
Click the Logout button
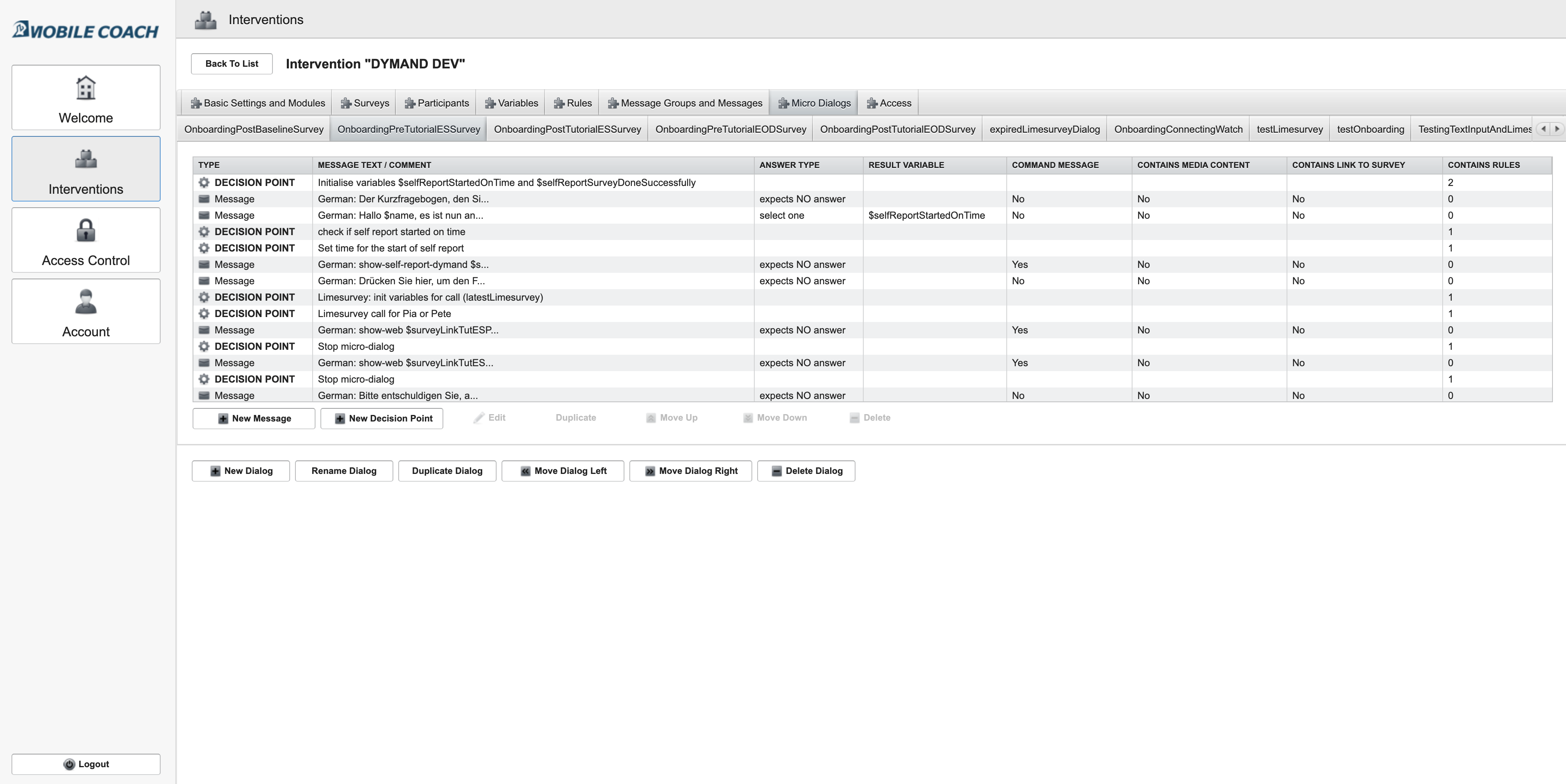[x=86, y=764]
